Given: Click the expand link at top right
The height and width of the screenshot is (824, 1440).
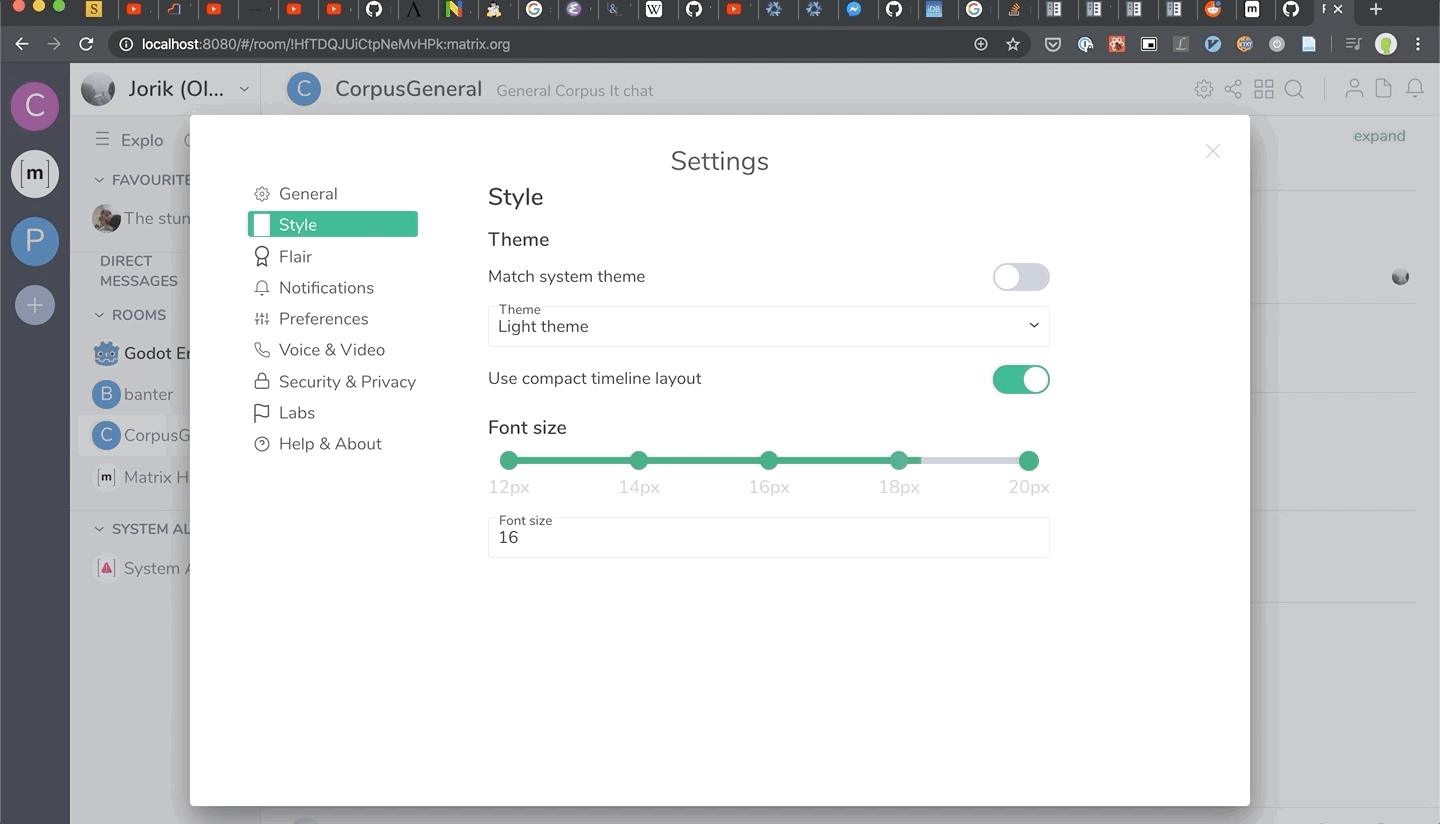Looking at the screenshot, I should click(x=1379, y=136).
